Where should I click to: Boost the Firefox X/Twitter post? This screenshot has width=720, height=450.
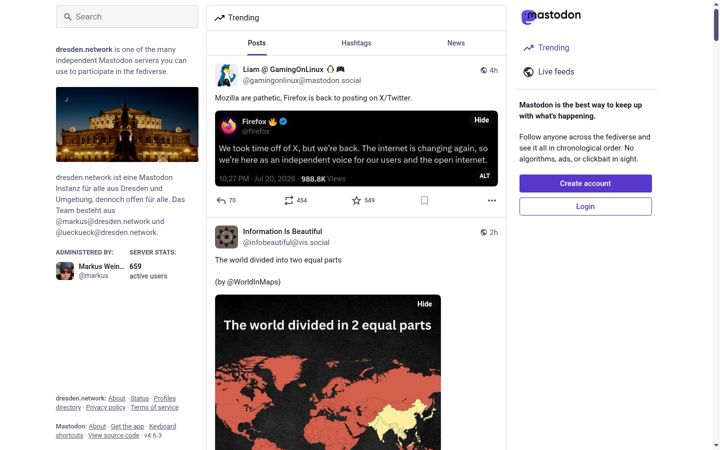tap(288, 201)
